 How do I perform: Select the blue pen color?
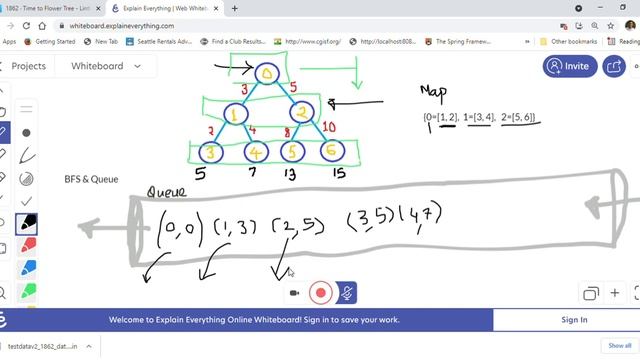[28, 269]
